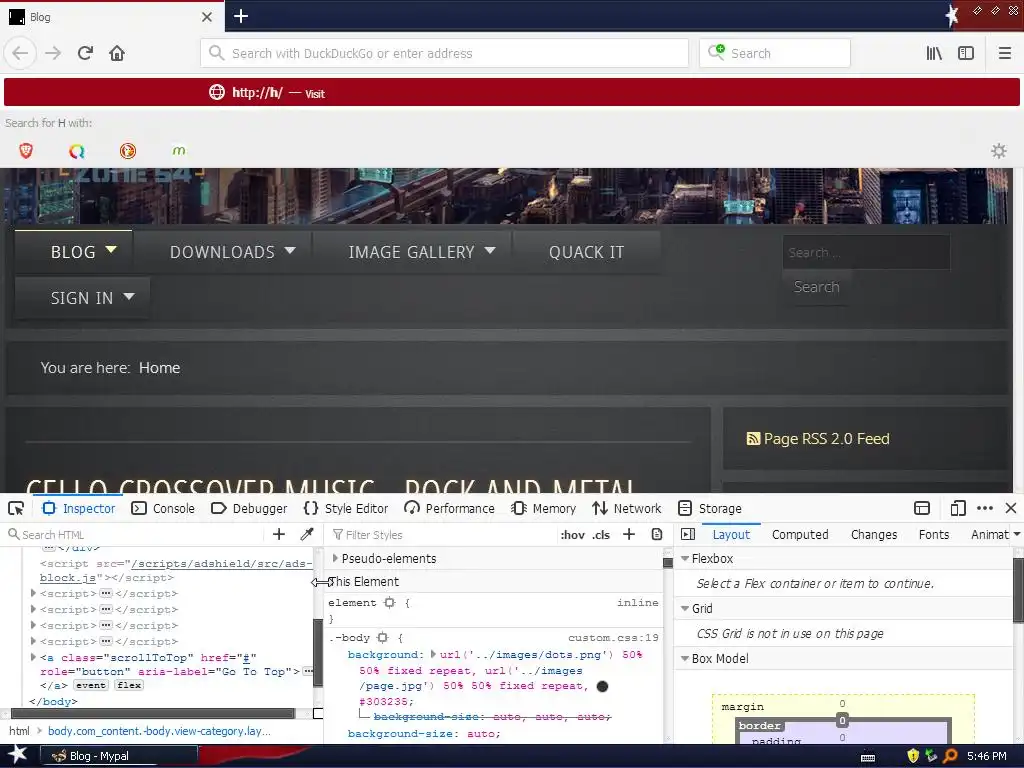Collapse the Flexbox section
Image resolution: width=1024 pixels, height=768 pixels.
coord(685,558)
